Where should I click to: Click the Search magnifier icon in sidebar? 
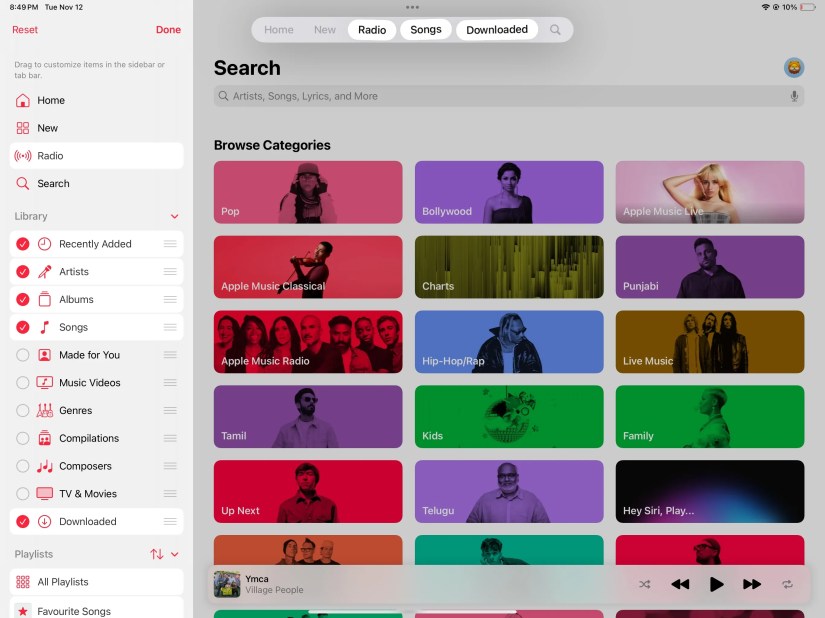(x=23, y=183)
